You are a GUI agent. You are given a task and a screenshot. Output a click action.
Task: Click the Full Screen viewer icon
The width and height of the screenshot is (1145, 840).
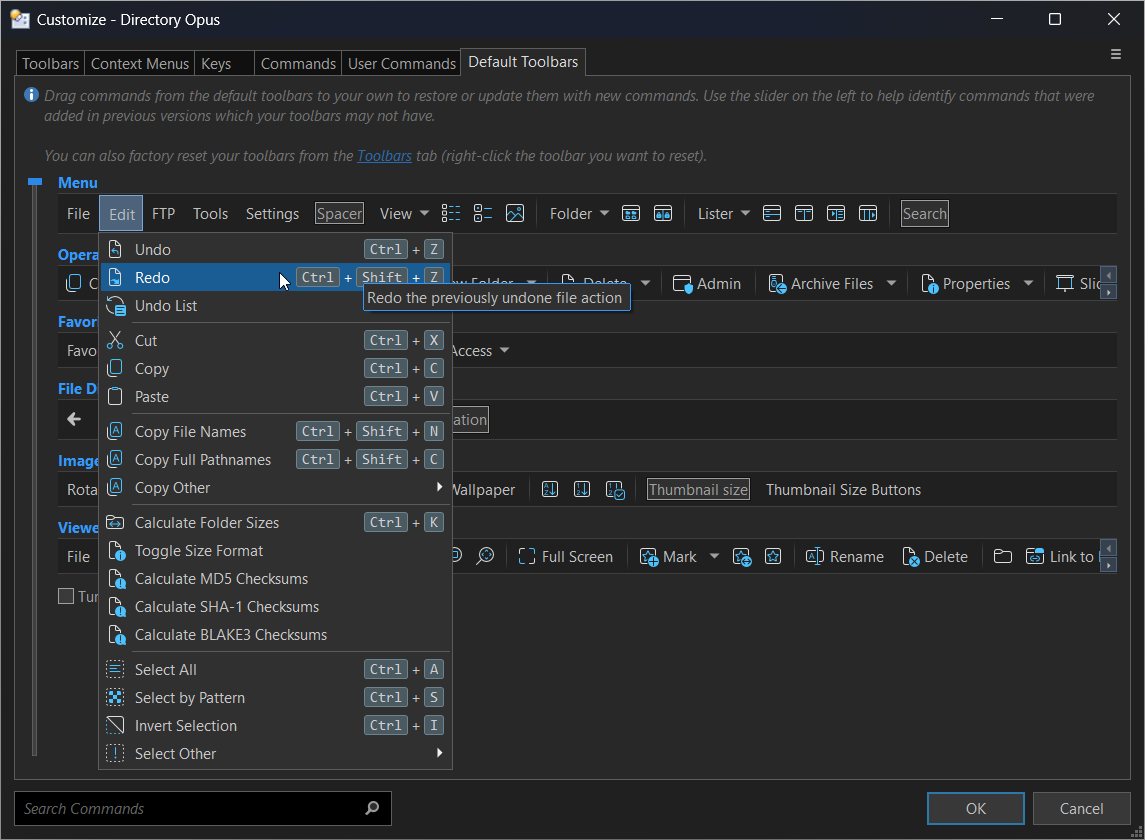[526, 557]
